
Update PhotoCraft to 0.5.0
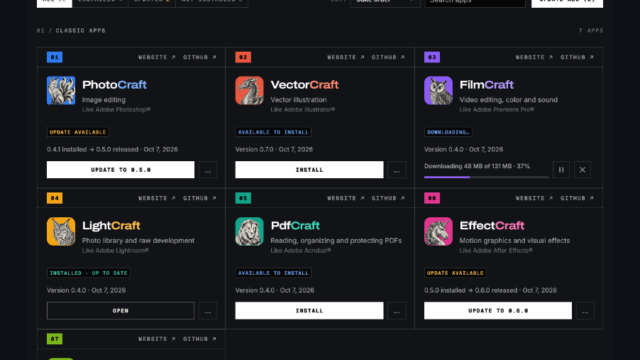[120, 170]
